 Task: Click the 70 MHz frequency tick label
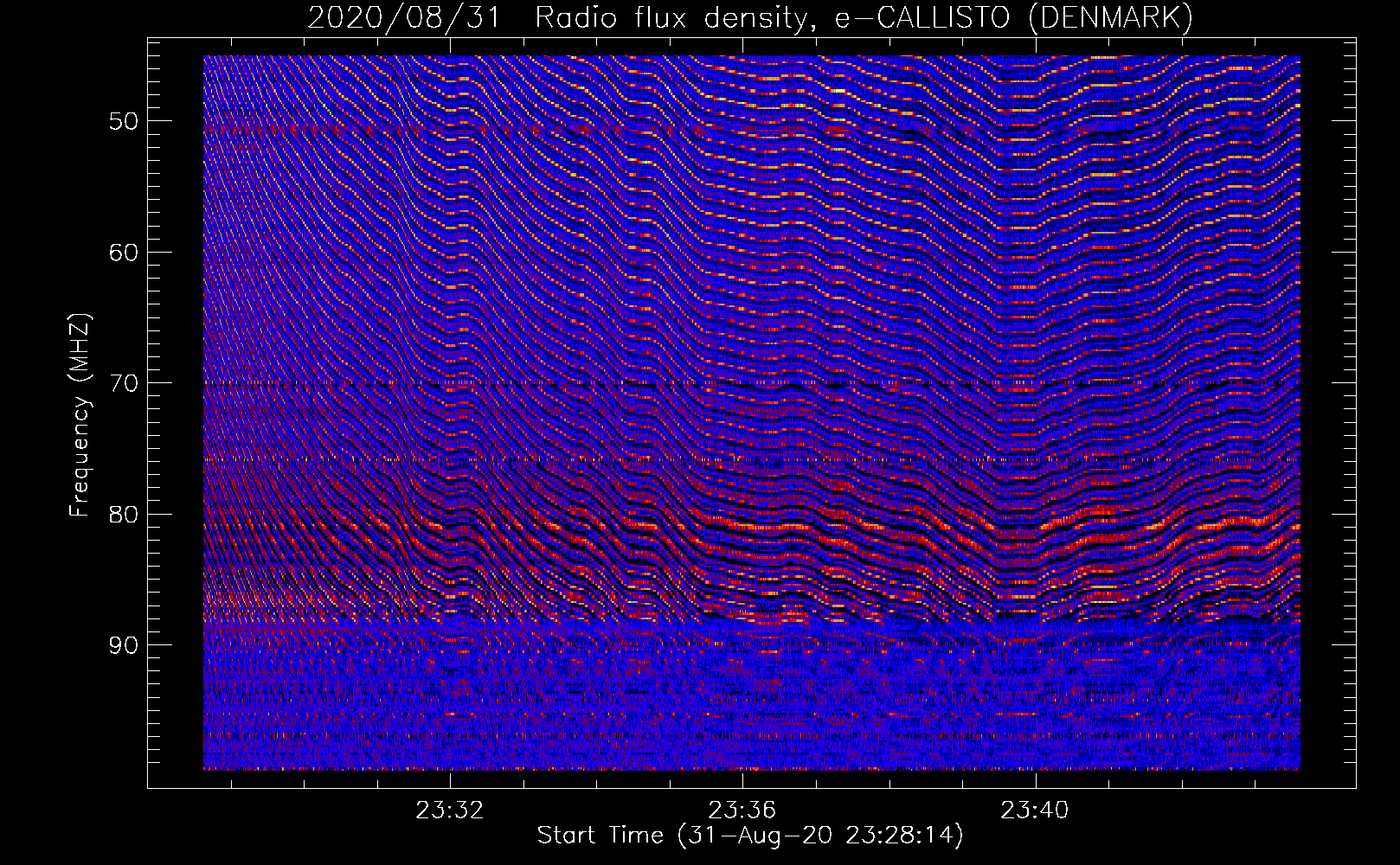[124, 383]
